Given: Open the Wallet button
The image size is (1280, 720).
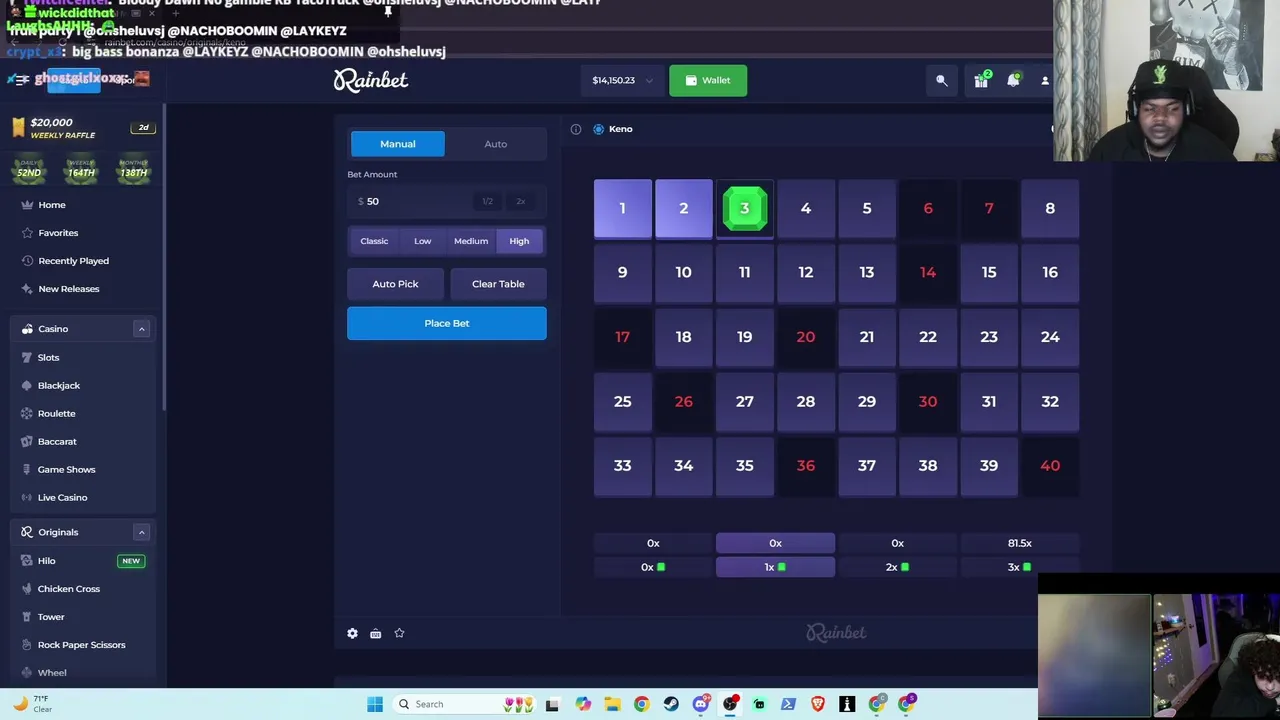Looking at the screenshot, I should pos(708,80).
